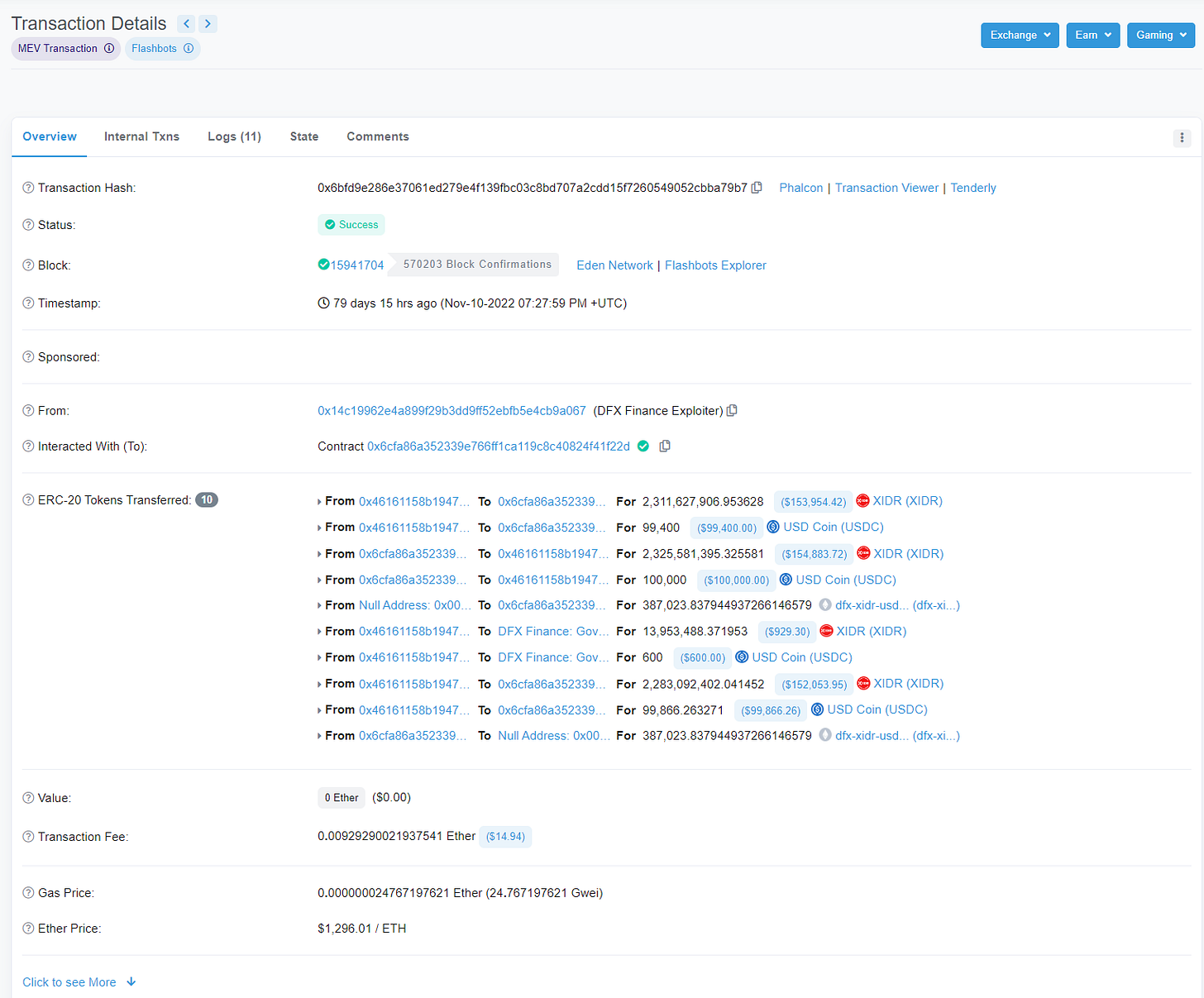Viewport: 1204px width, 998px height.
Task: Expand transfer row for 13,953,488.371953 XIDR
Action: coord(319,632)
